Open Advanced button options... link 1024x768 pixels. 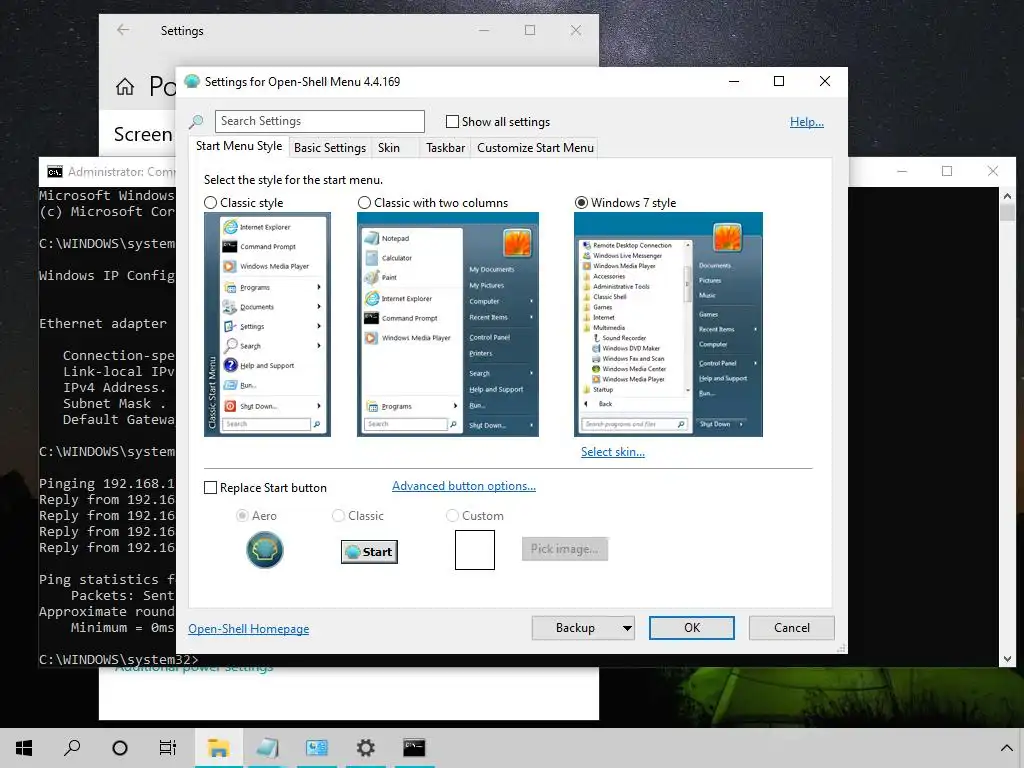click(x=464, y=486)
